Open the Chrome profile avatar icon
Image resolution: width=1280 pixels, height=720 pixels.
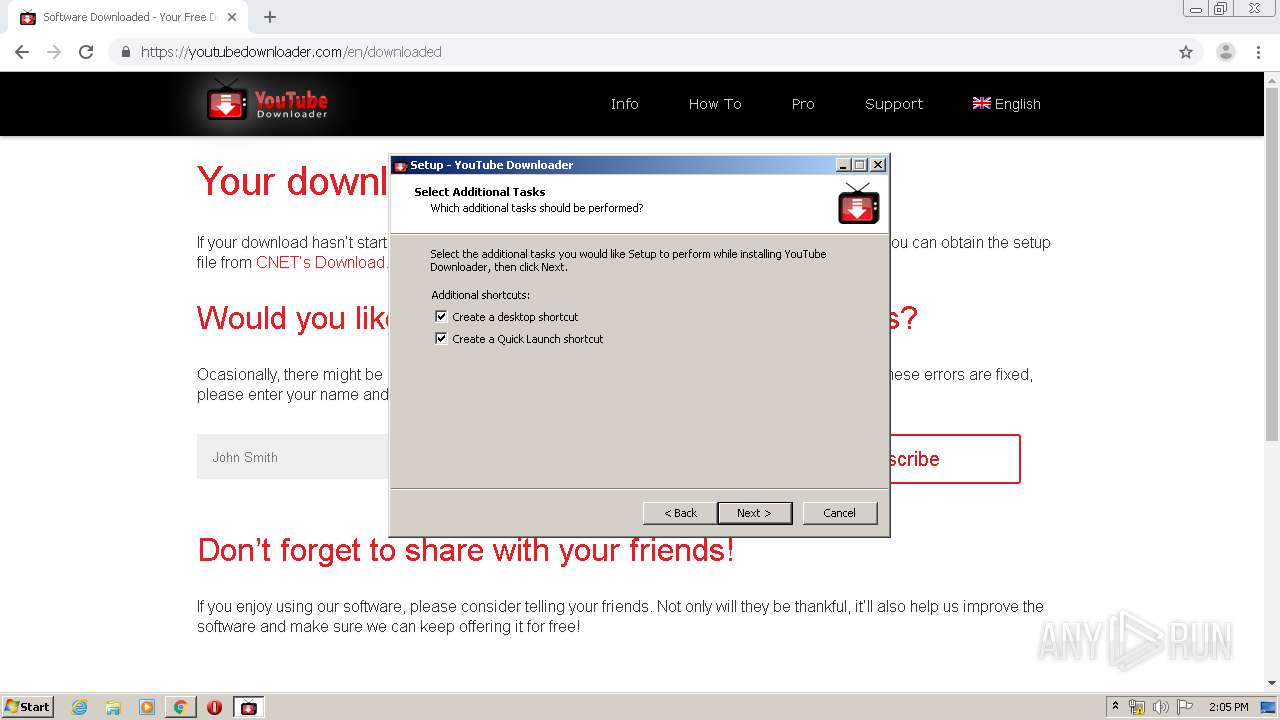[1225, 52]
